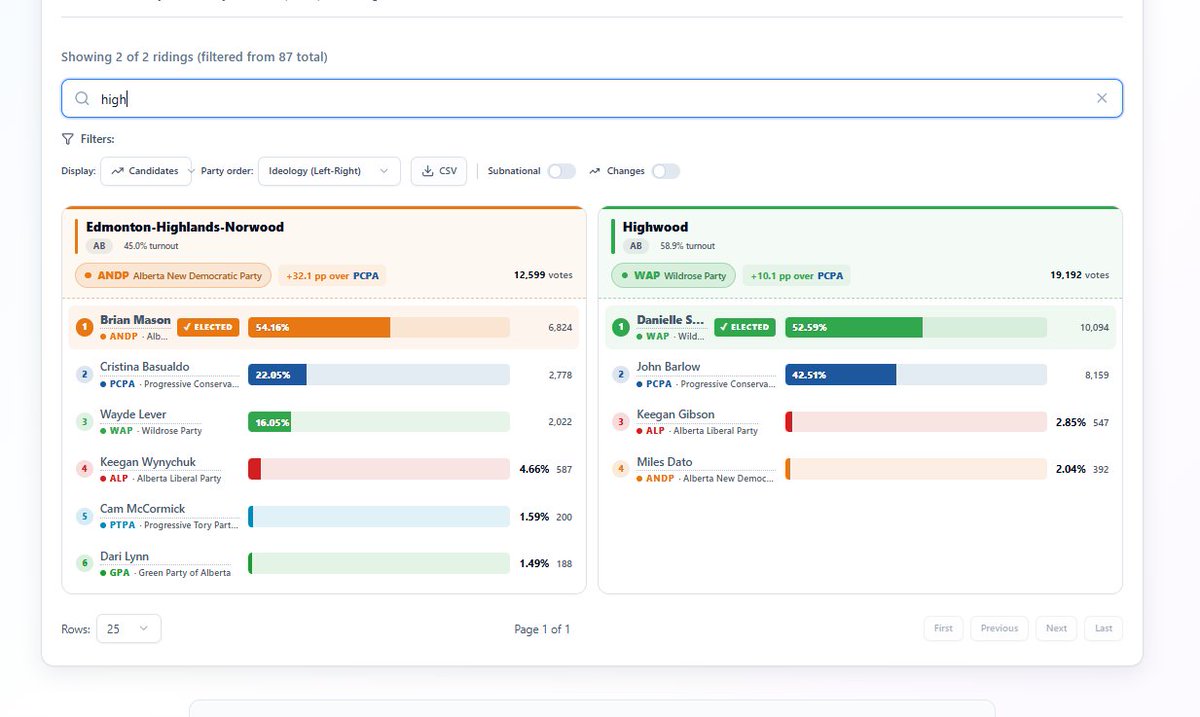Viewport: 1200px width, 717px height.
Task: Click the 'Page 1 of 1' indicator
Action: coord(542,629)
